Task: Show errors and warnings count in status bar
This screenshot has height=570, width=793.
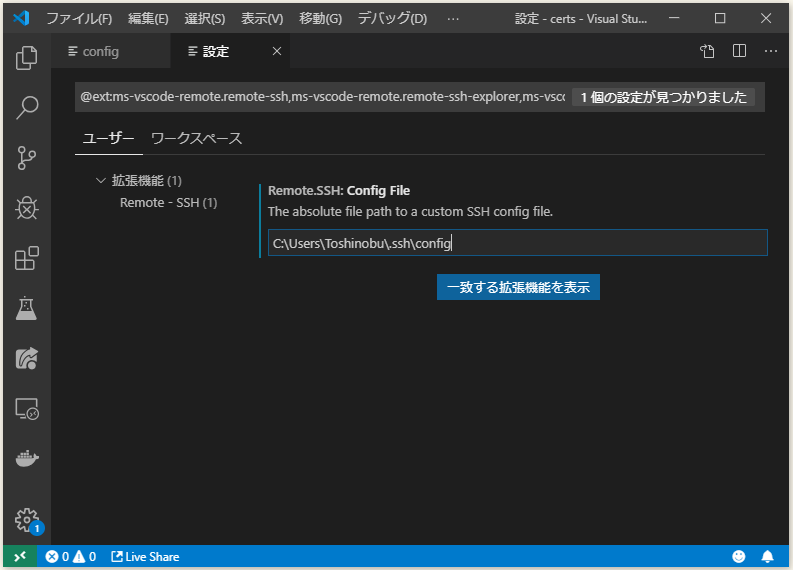Action: tap(71, 557)
